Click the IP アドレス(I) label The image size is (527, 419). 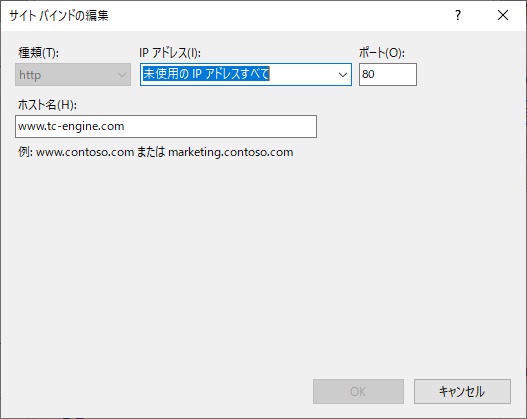[x=170, y=53]
